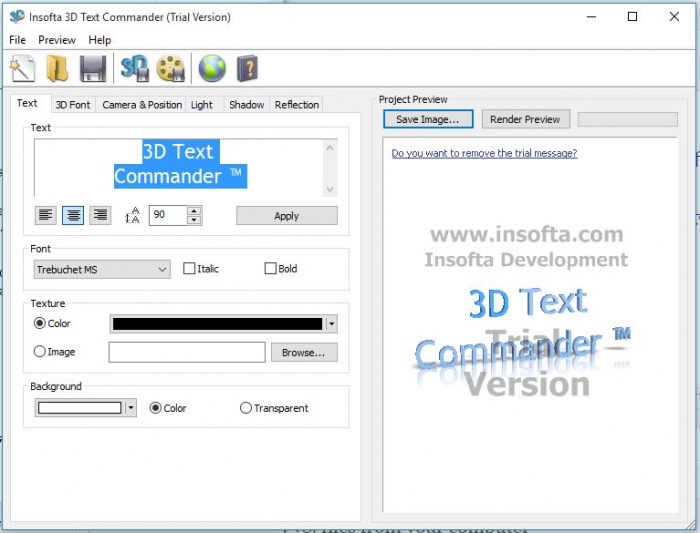700x533 pixels.
Task: Enable the Bold checkbox
Action: [x=270, y=268]
